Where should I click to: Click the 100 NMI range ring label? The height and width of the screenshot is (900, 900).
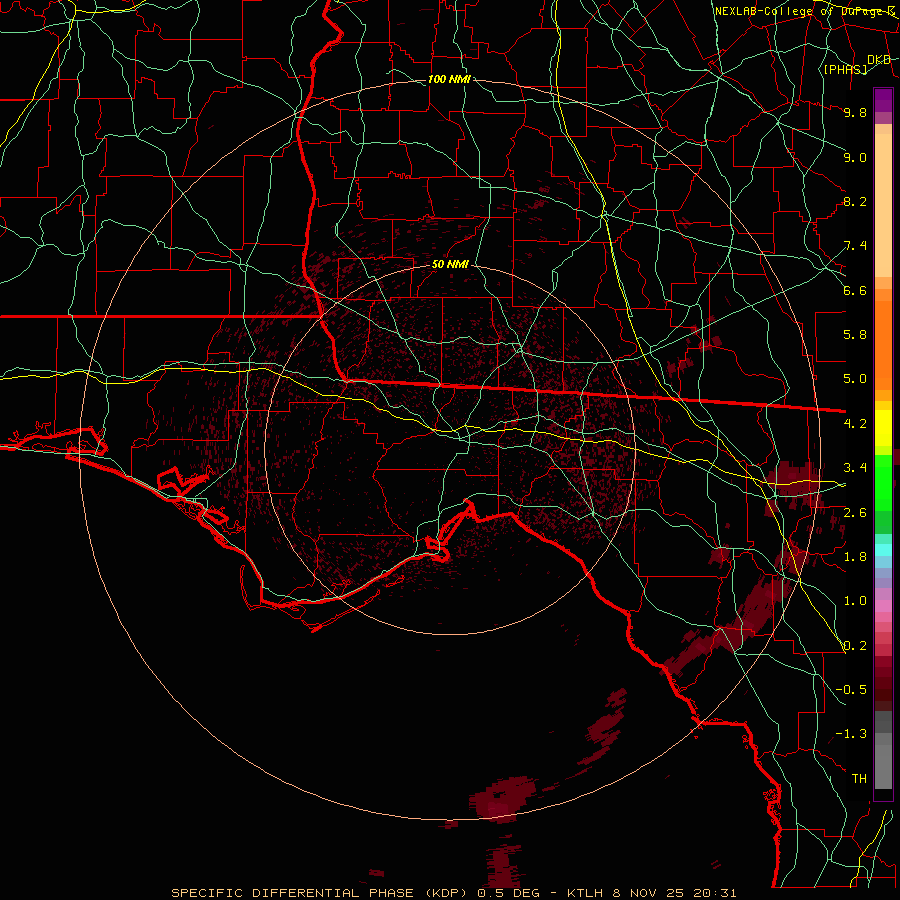[449, 79]
